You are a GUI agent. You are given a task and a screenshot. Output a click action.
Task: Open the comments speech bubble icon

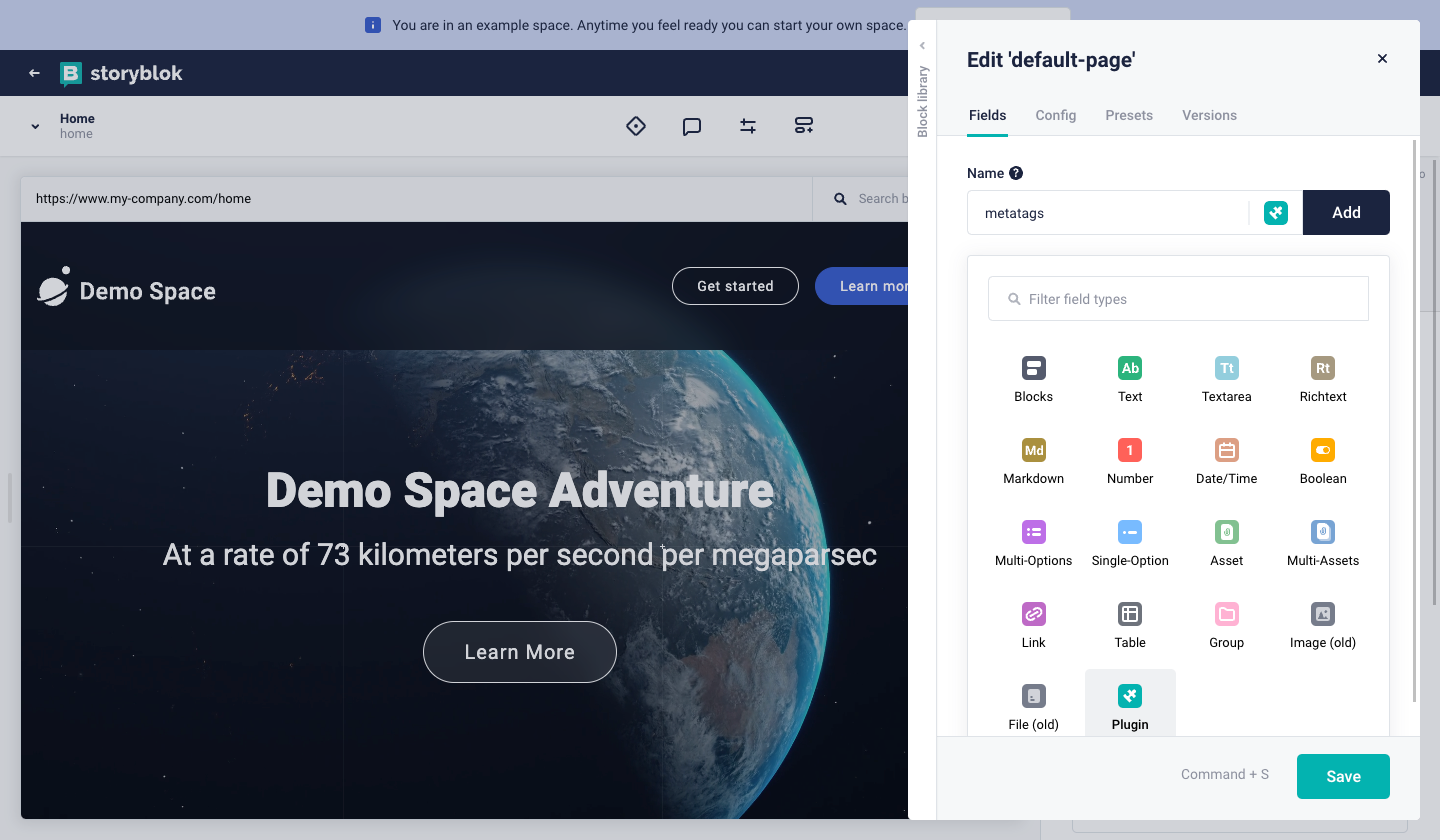692,126
